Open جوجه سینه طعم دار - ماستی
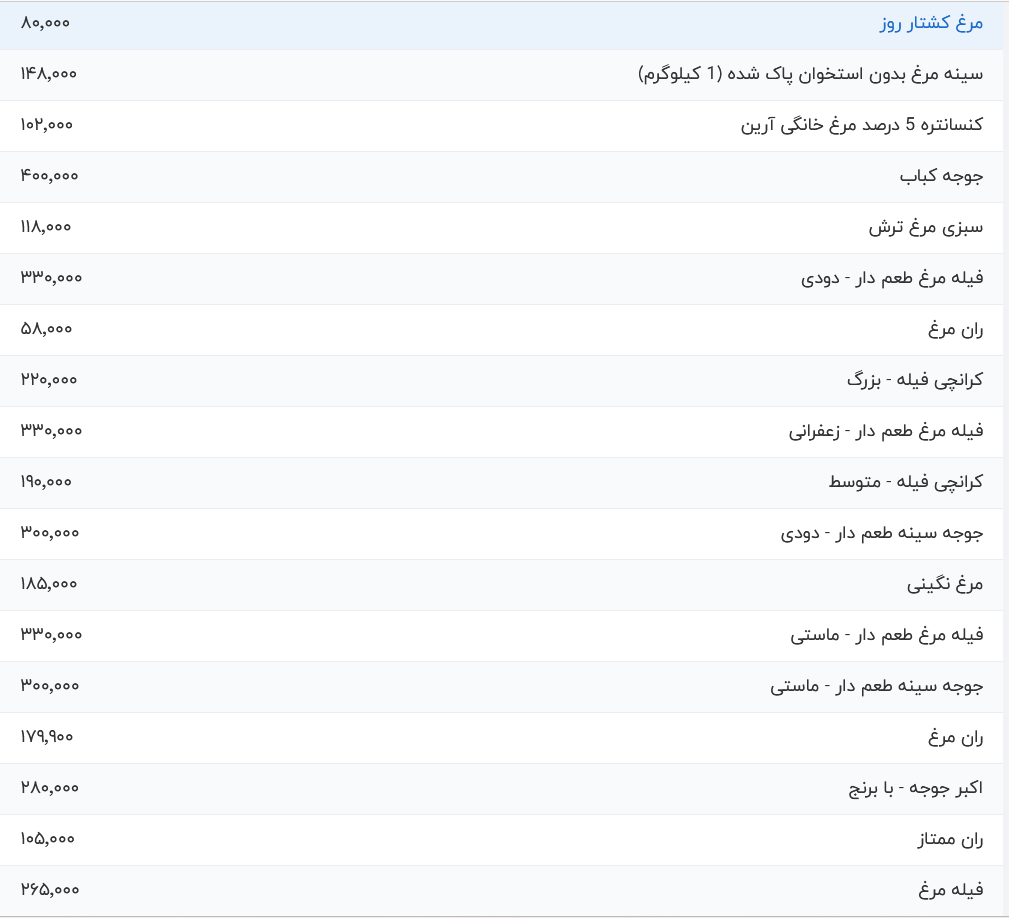Viewport: 1009px width, 918px height. [x=876, y=686]
